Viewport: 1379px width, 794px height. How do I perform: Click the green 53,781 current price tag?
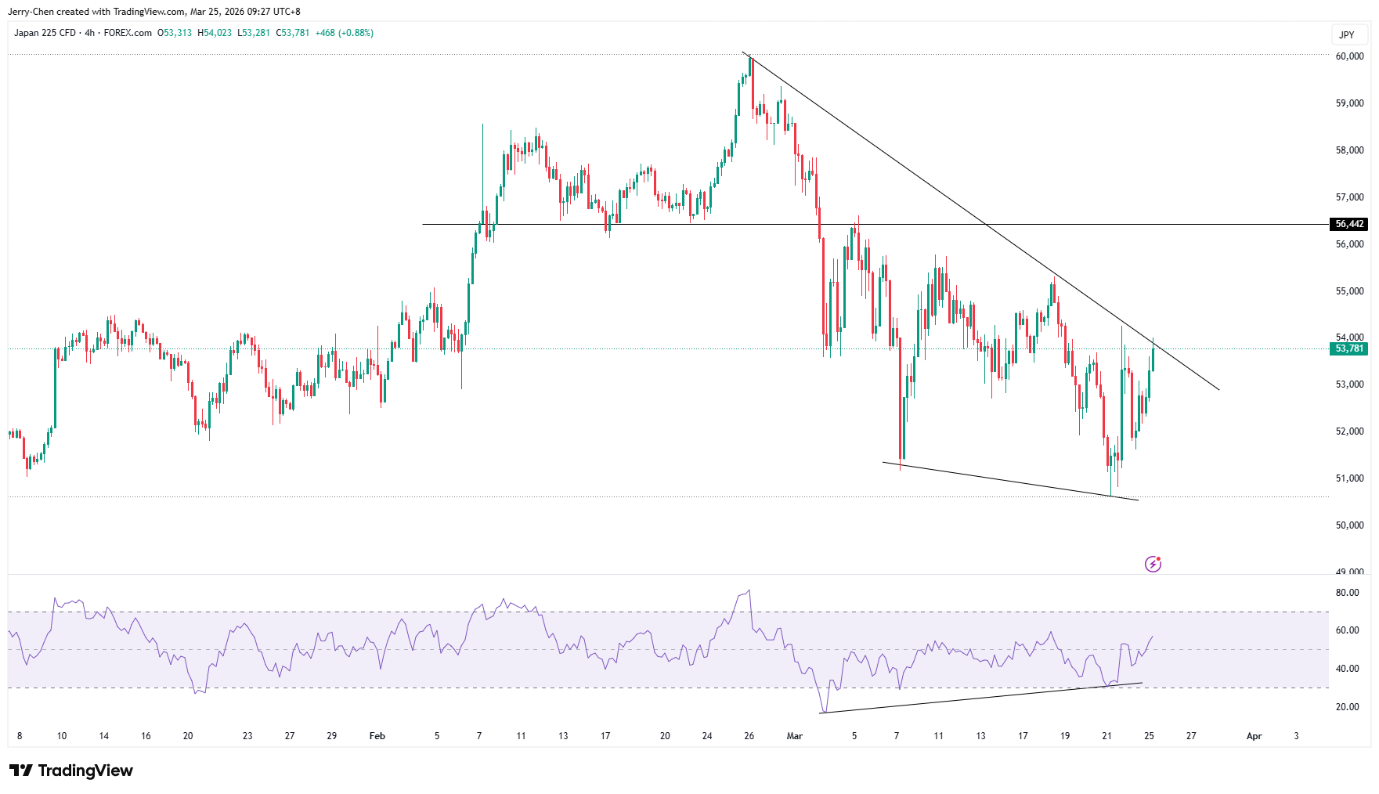coord(1348,348)
